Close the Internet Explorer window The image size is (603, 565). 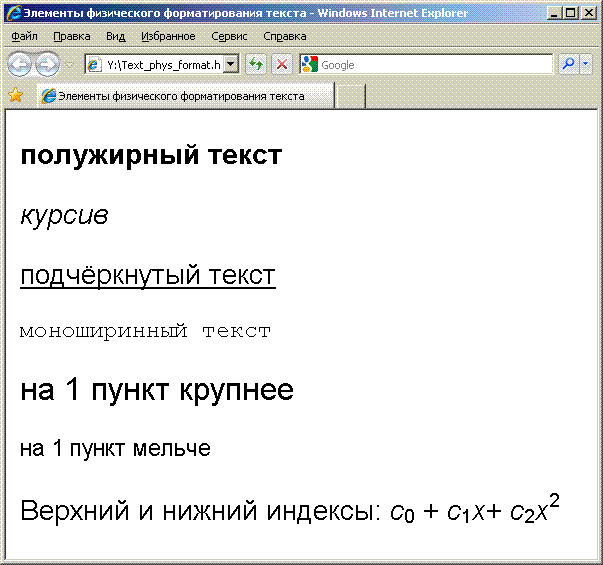pos(588,13)
